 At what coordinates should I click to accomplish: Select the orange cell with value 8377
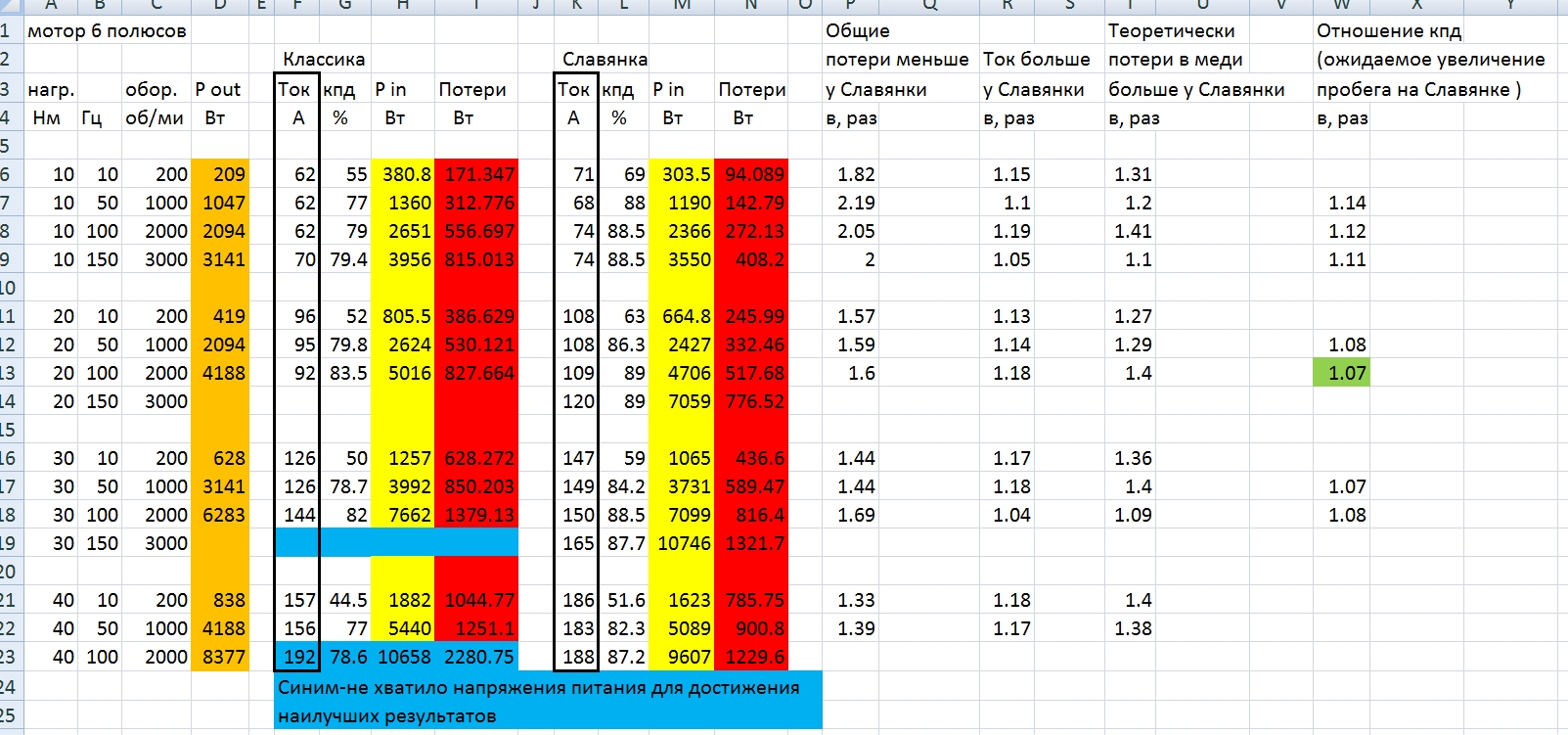[x=221, y=657]
